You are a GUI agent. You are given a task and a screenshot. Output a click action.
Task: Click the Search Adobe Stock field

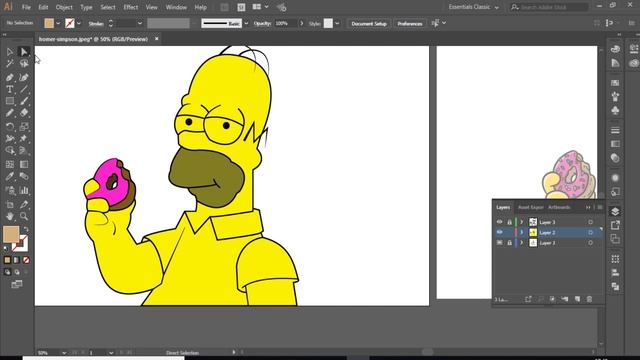point(549,7)
